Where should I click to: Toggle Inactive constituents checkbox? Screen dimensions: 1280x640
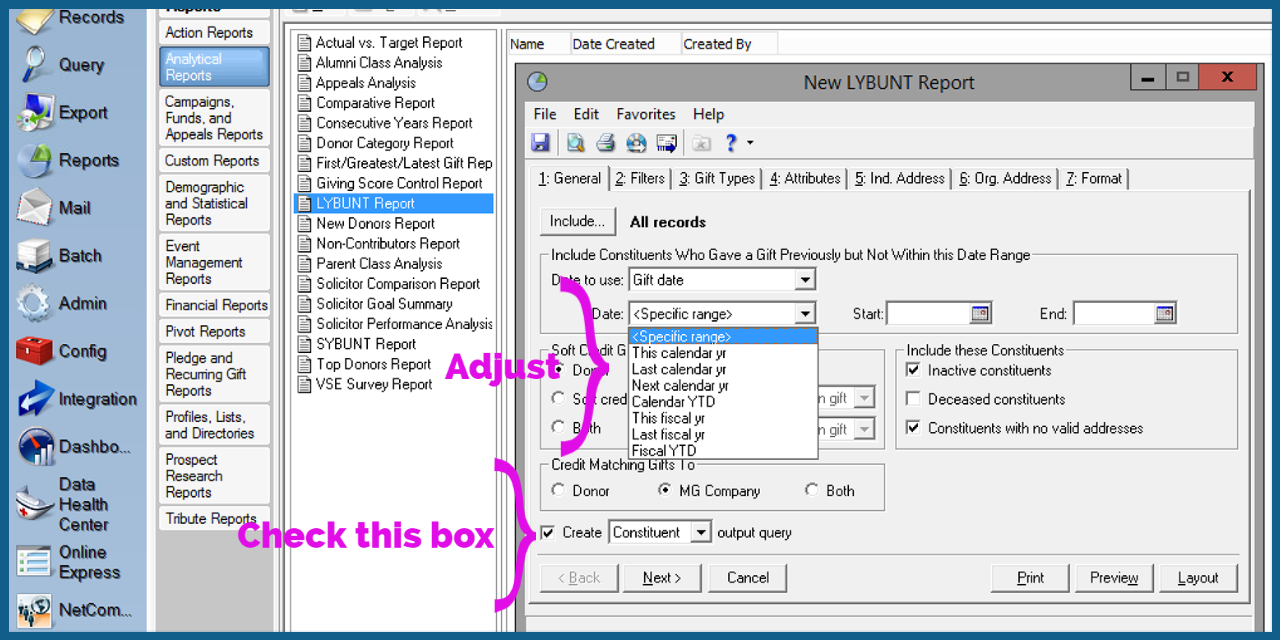click(914, 370)
